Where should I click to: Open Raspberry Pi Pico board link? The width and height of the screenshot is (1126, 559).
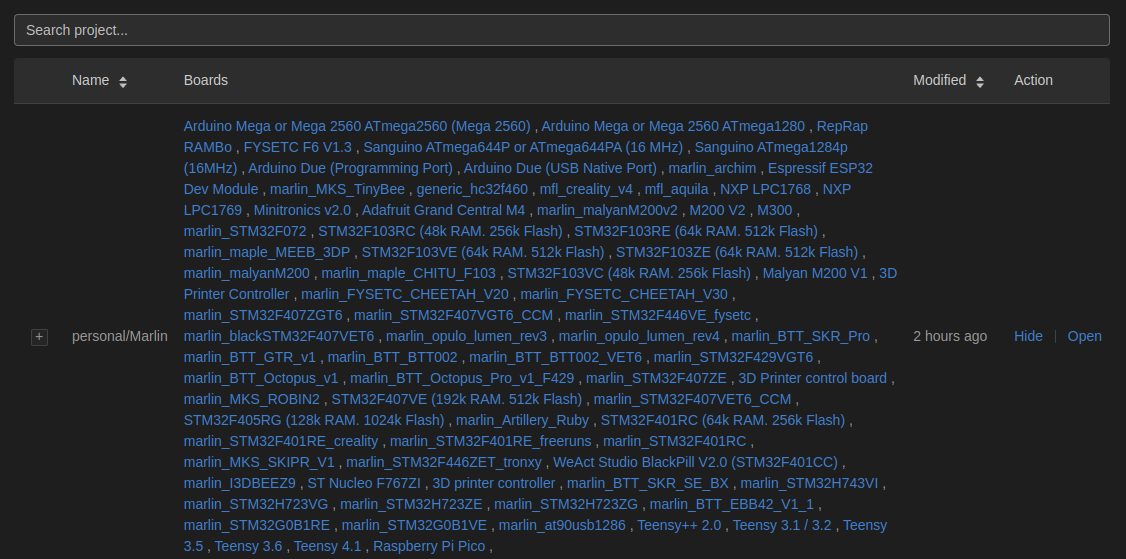click(429, 547)
